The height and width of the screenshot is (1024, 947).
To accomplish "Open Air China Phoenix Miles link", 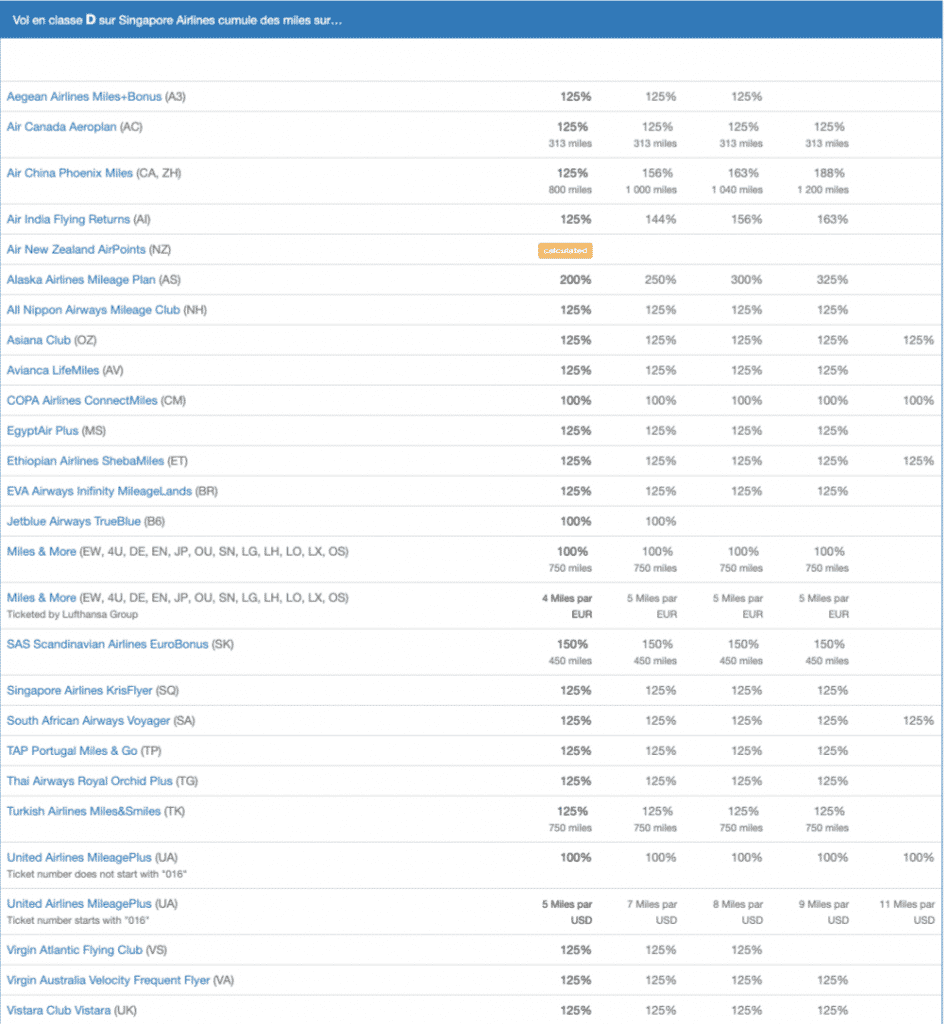I will pyautogui.click(x=69, y=173).
